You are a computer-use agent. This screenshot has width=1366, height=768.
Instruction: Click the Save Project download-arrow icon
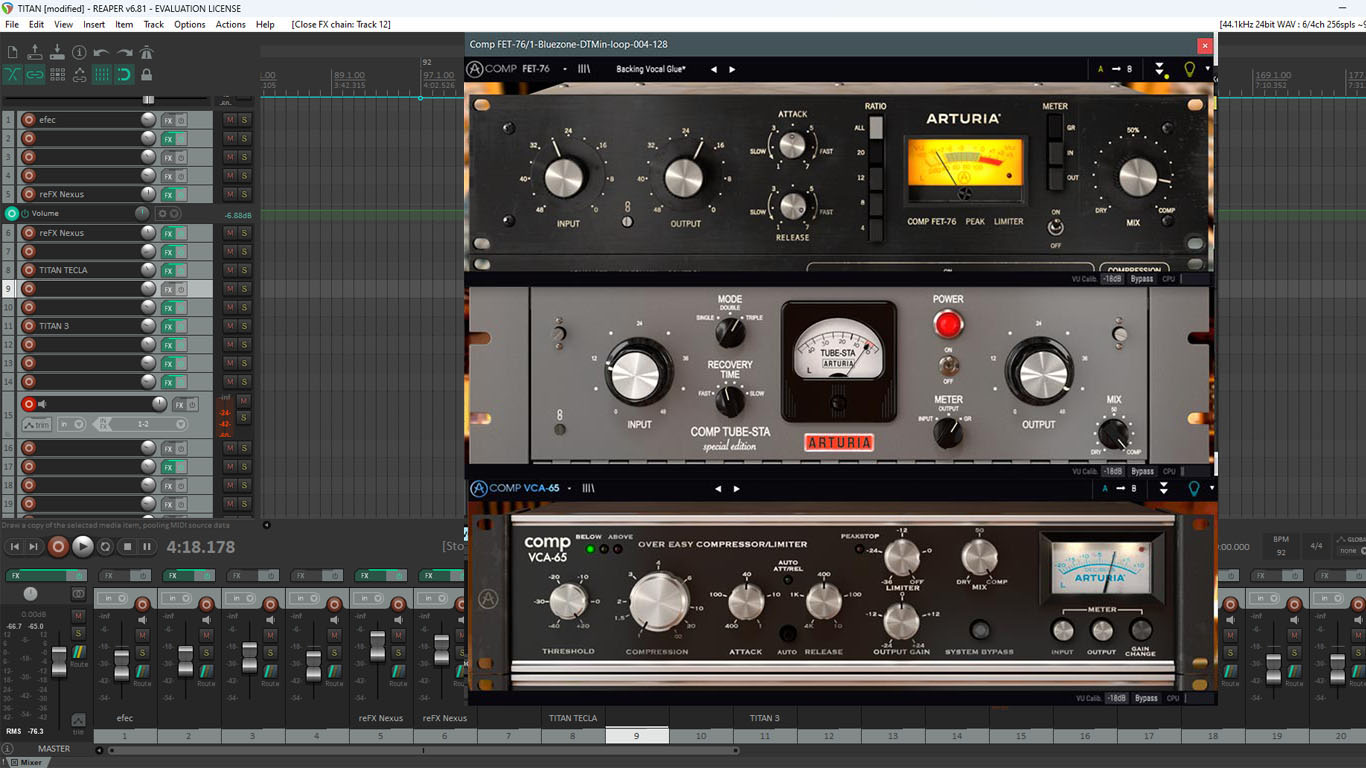[57, 52]
